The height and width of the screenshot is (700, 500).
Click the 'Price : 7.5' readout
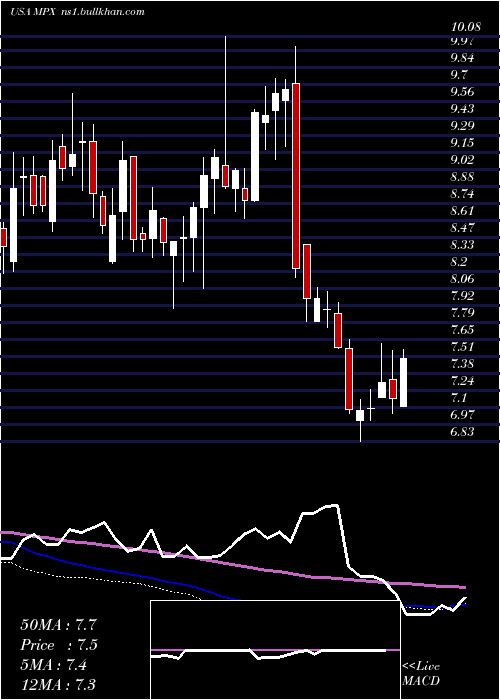[59, 645]
